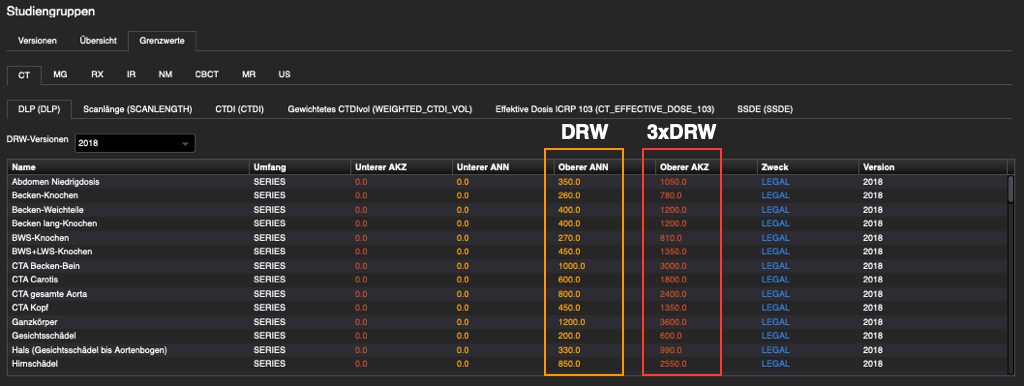Image resolution: width=1024 pixels, height=386 pixels.
Task: Open the Versionen tab
Action: (37, 40)
